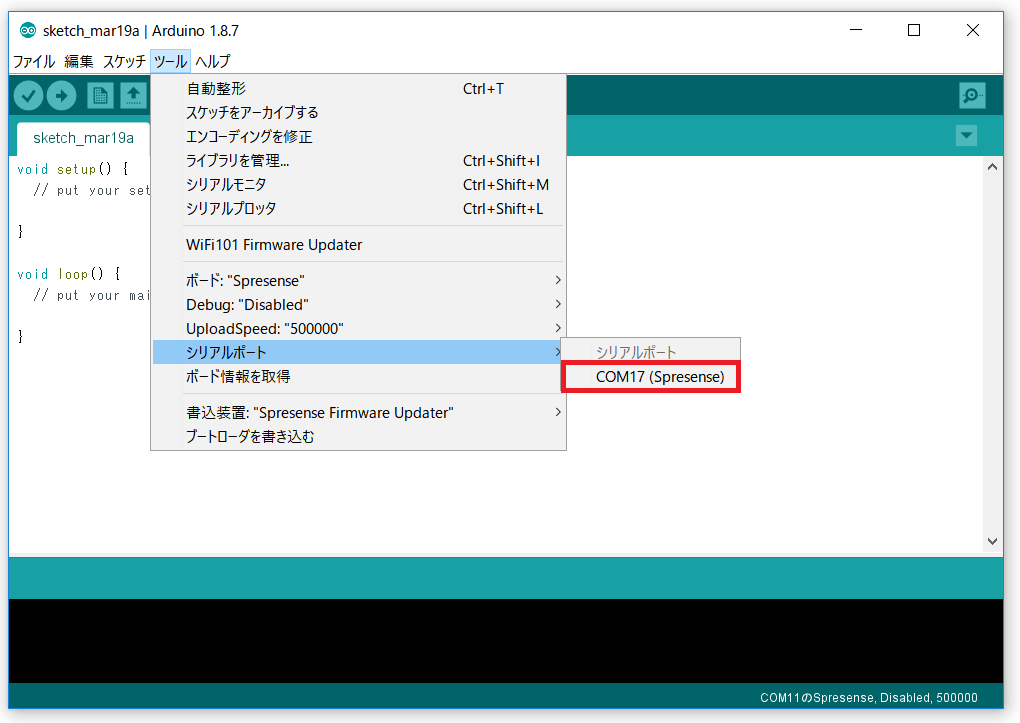
Task: Click the editor scrollbar down arrow
Action: (x=992, y=541)
